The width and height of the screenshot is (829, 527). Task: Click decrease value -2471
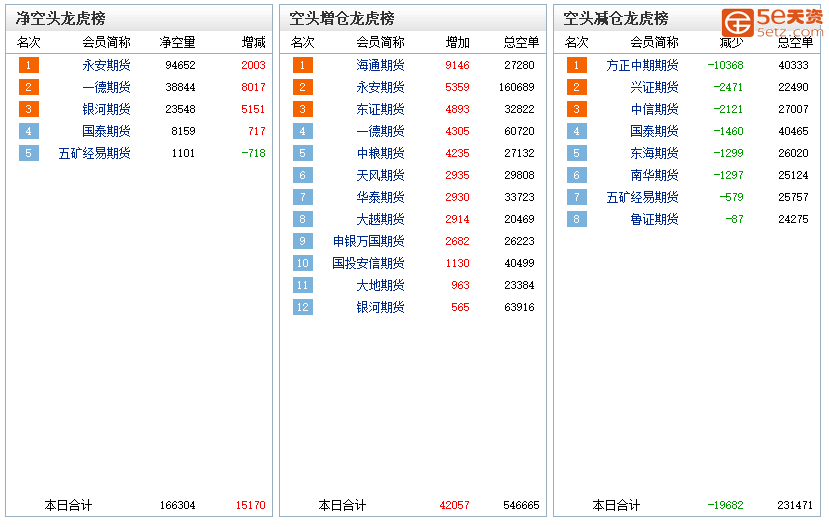tap(728, 87)
